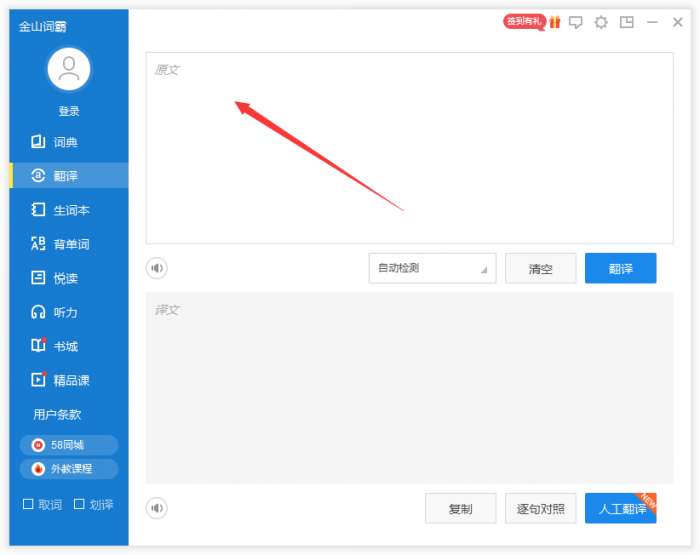This screenshot has height=555, width=700.
Task: Open the 悦读 reading section
Action: (69, 278)
